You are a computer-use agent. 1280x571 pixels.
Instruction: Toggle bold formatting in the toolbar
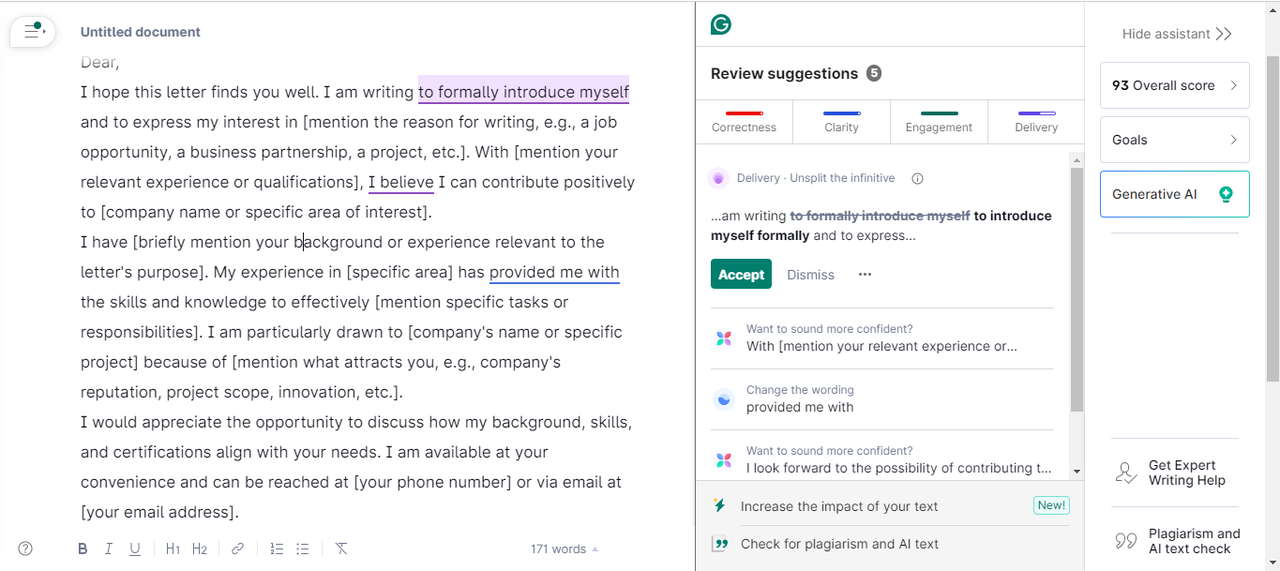[x=83, y=549]
